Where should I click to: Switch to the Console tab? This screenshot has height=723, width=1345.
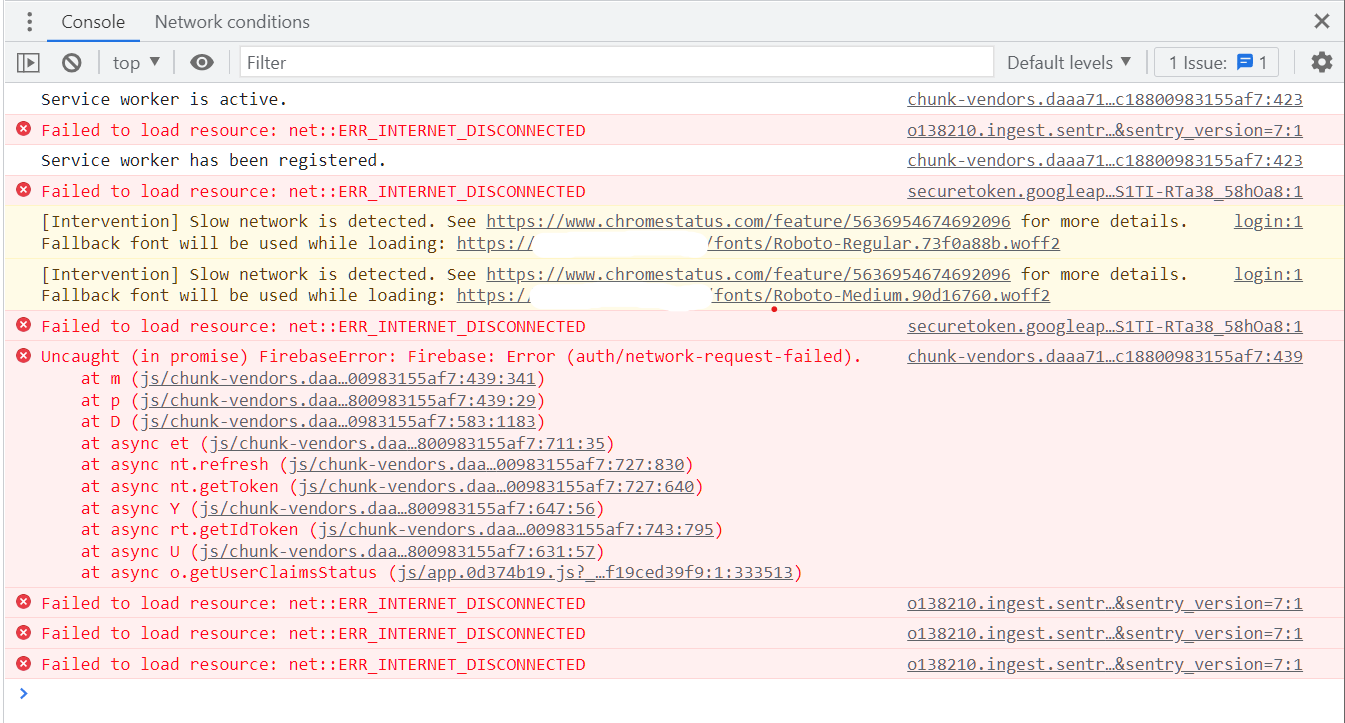pos(93,21)
